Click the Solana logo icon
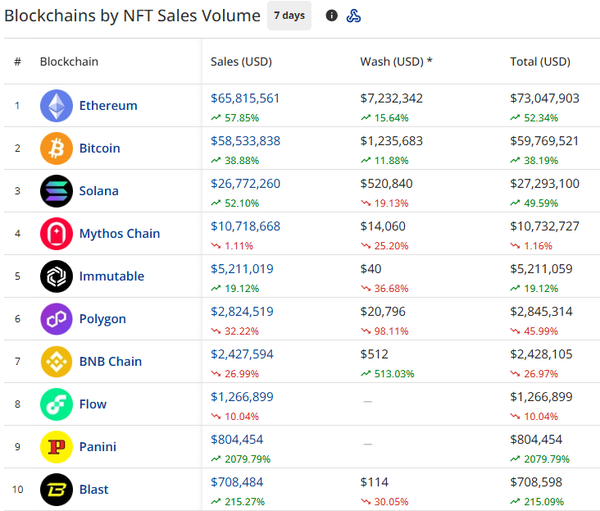 [x=56, y=191]
